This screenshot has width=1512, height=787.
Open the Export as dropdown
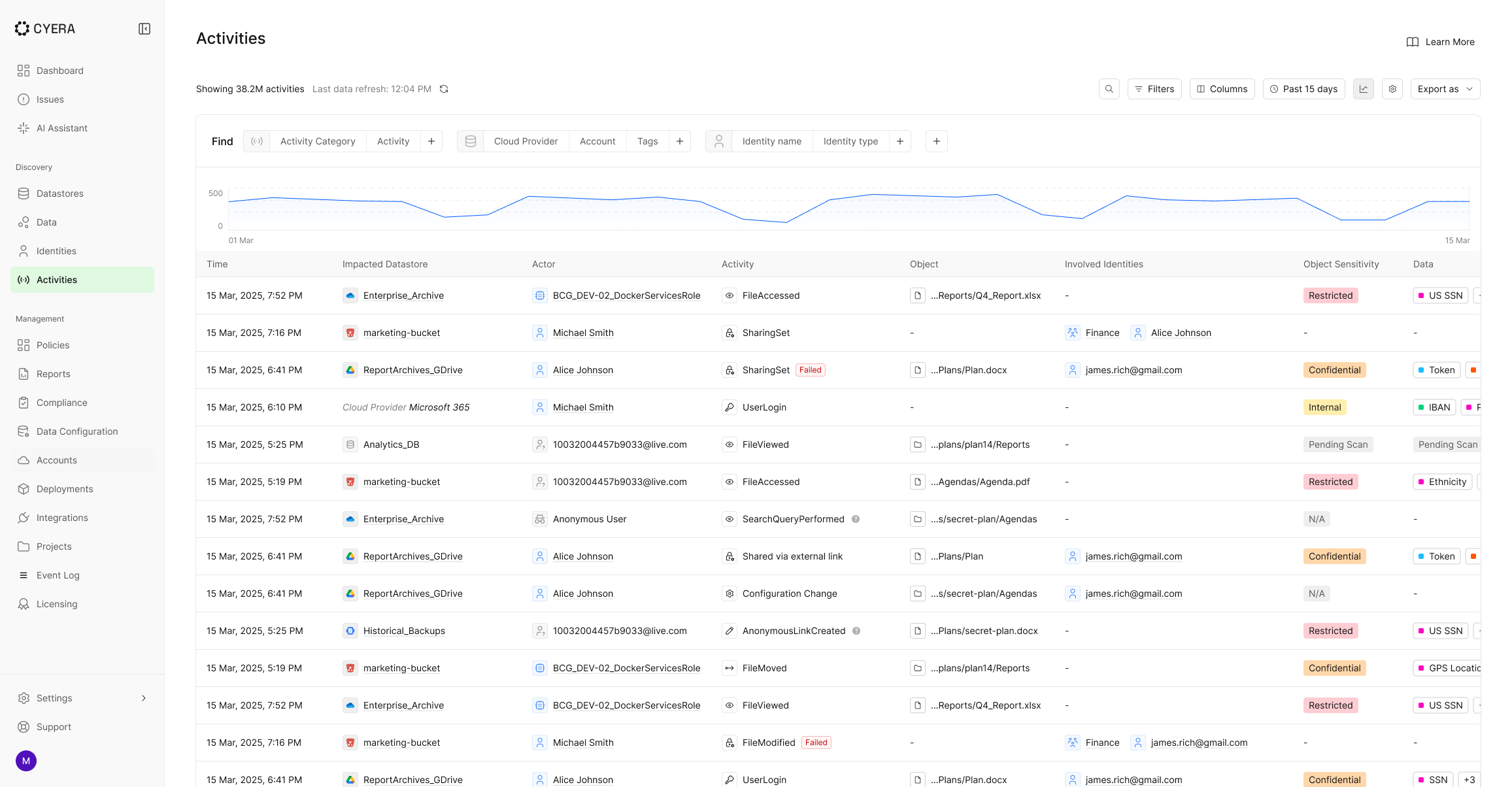coord(1445,88)
